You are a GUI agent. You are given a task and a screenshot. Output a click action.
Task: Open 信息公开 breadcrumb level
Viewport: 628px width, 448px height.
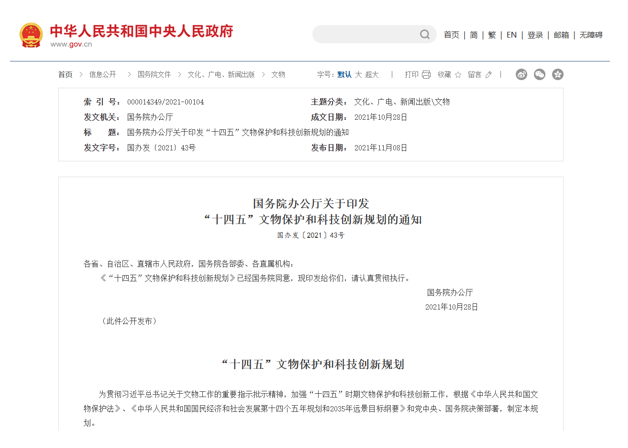[x=102, y=74]
